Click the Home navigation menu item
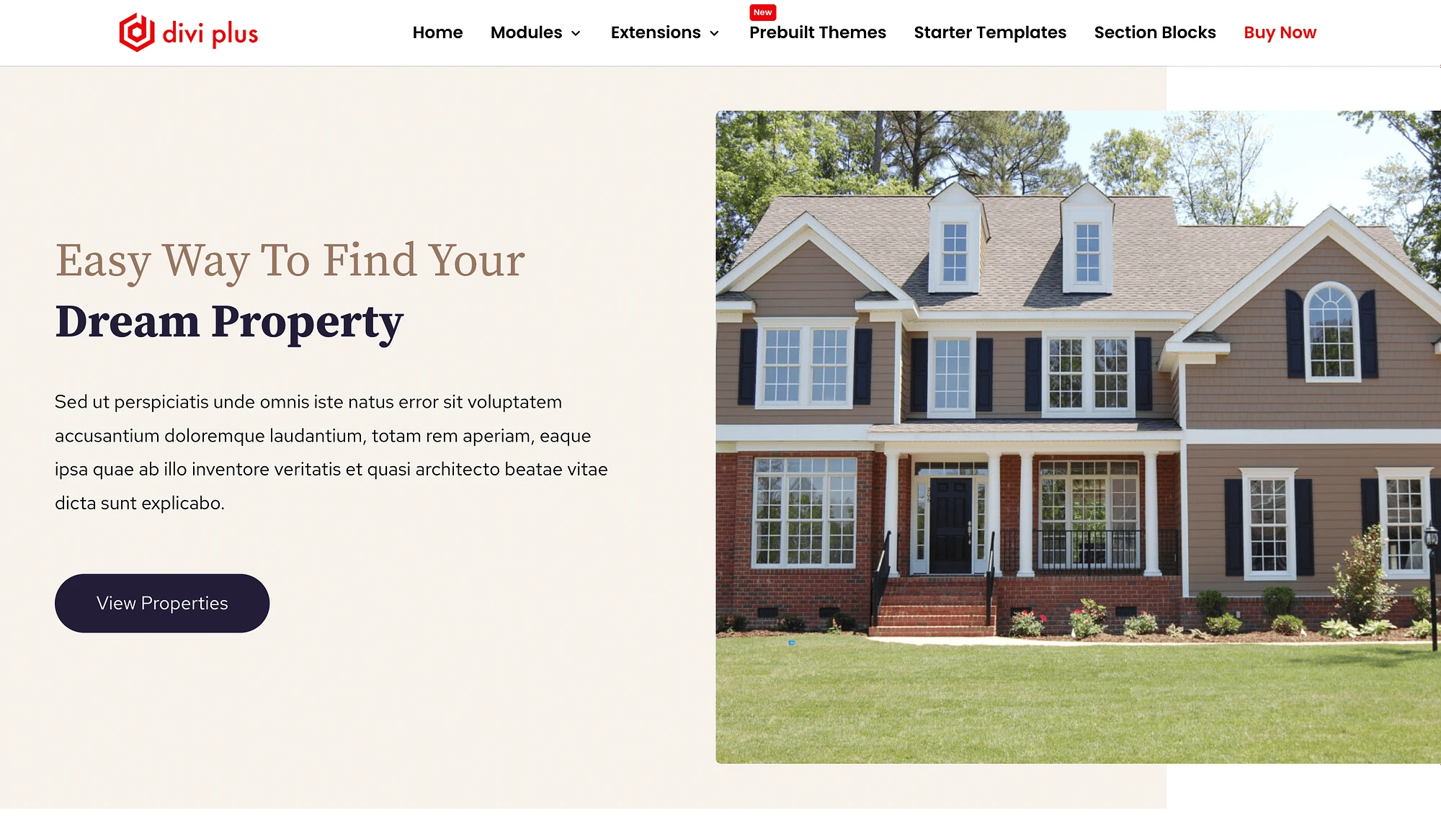This screenshot has width=1441, height=840. click(438, 32)
